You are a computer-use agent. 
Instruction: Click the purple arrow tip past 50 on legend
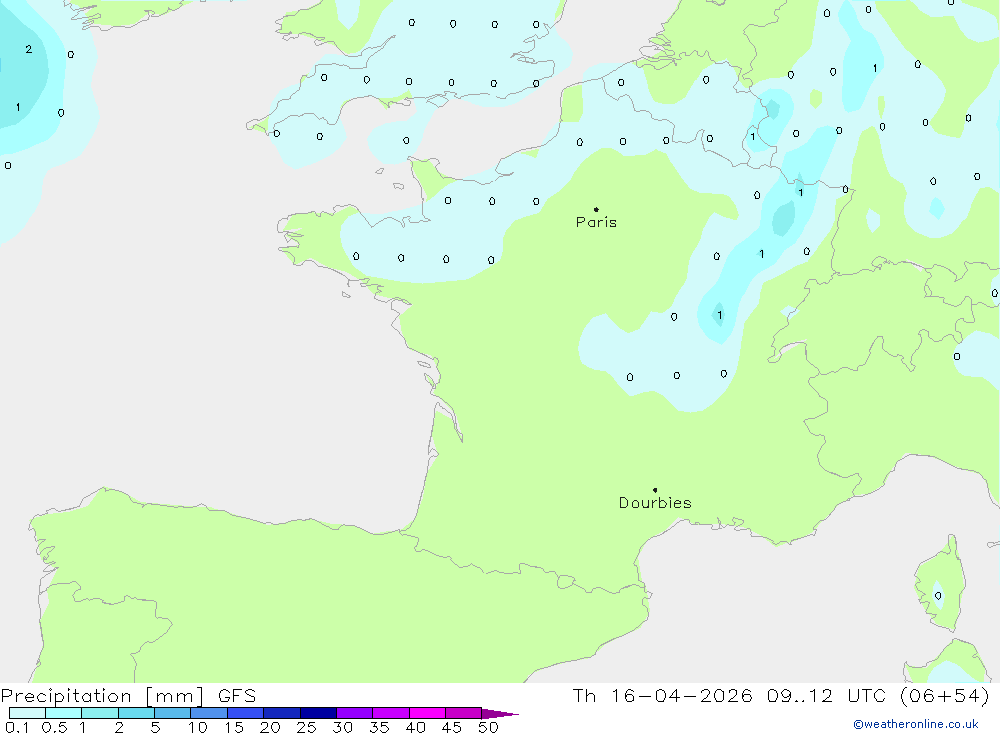(500, 714)
